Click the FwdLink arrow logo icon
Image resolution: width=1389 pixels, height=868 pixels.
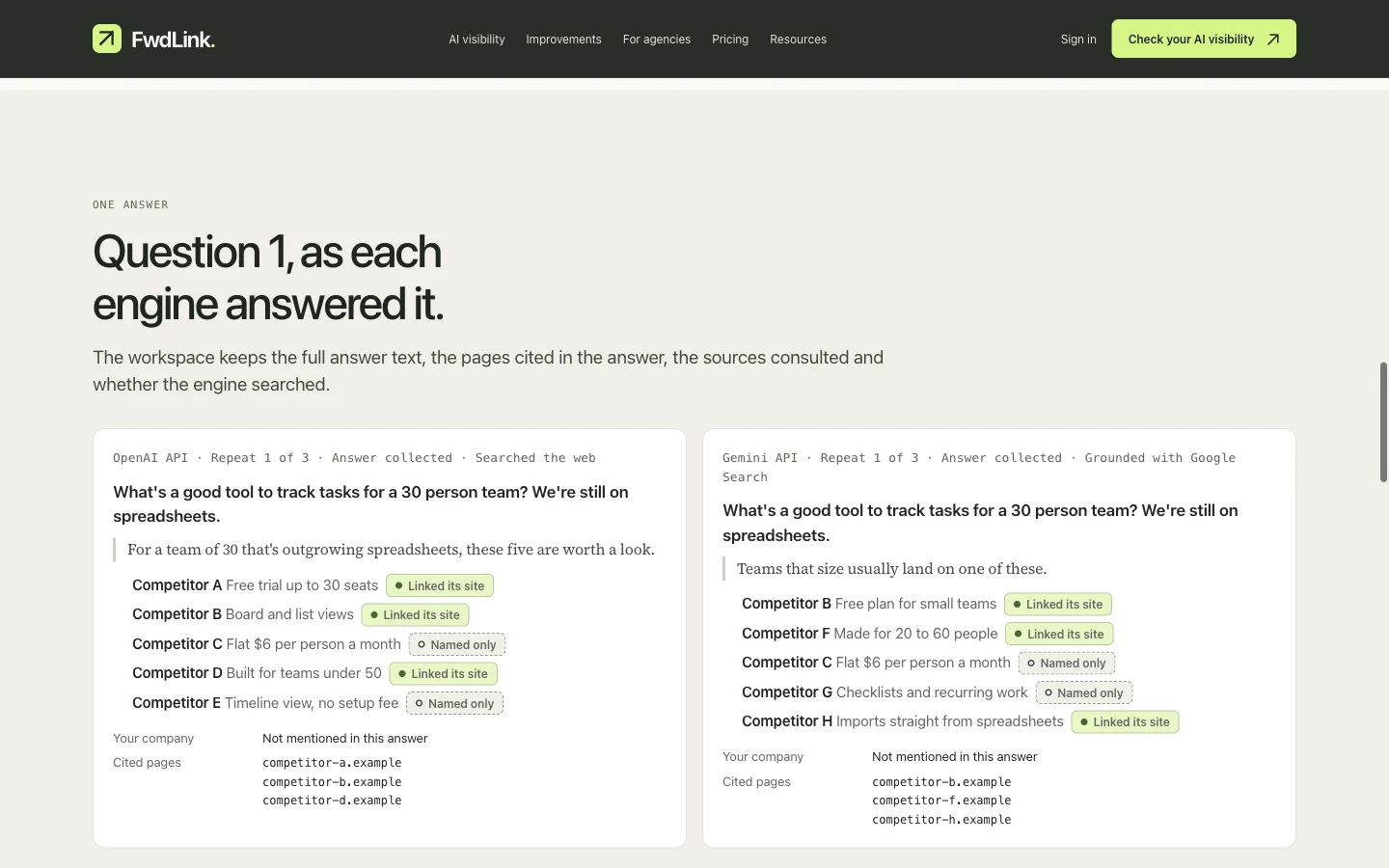[107, 39]
